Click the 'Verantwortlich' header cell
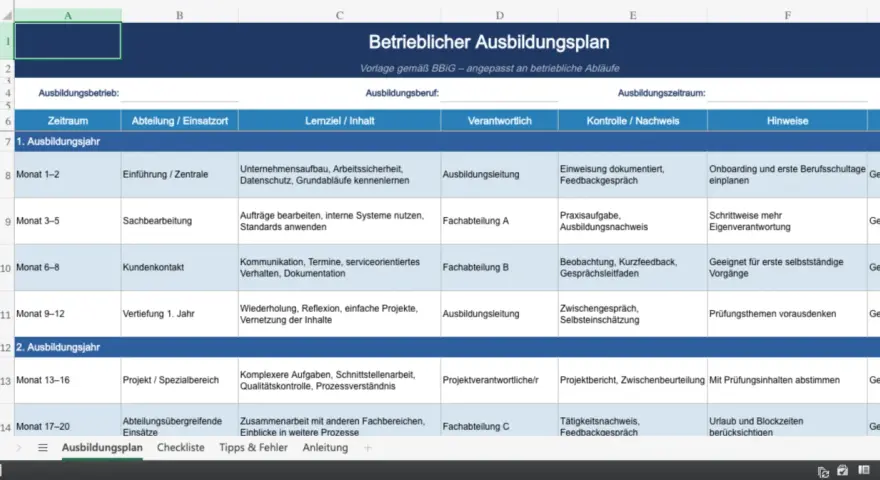The width and height of the screenshot is (880, 480). [499, 121]
